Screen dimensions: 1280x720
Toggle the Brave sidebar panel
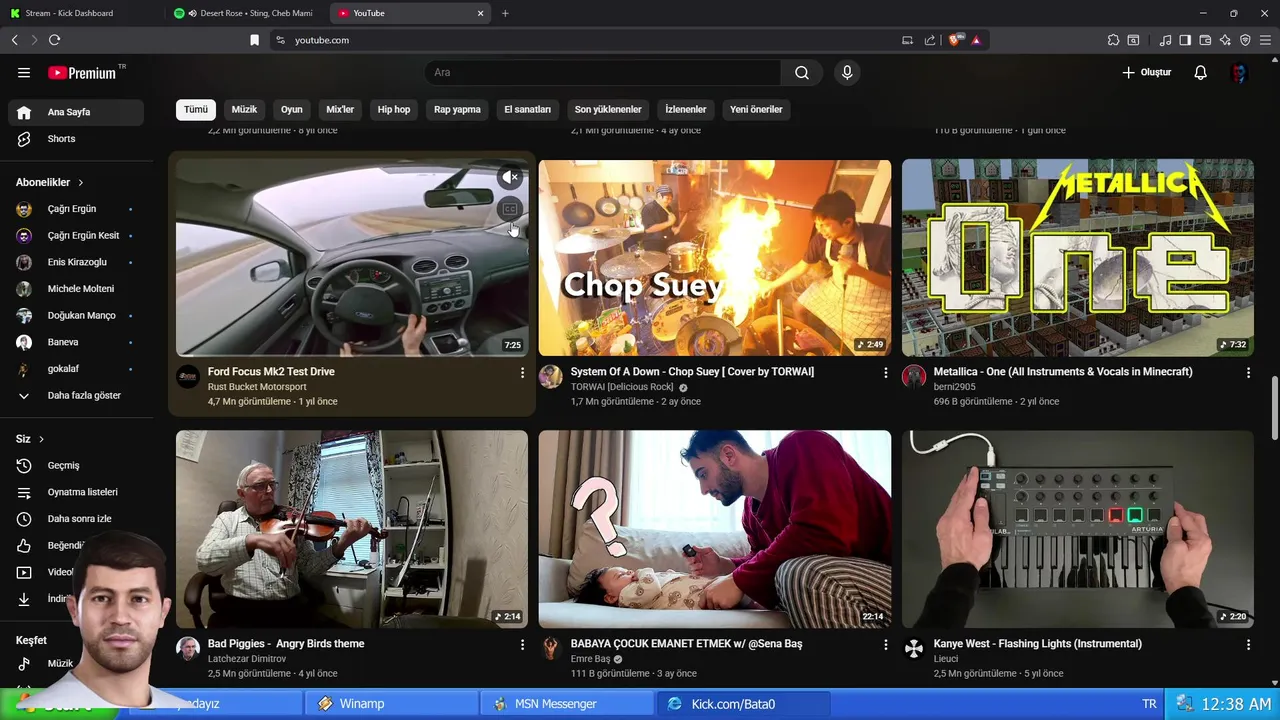(1185, 40)
